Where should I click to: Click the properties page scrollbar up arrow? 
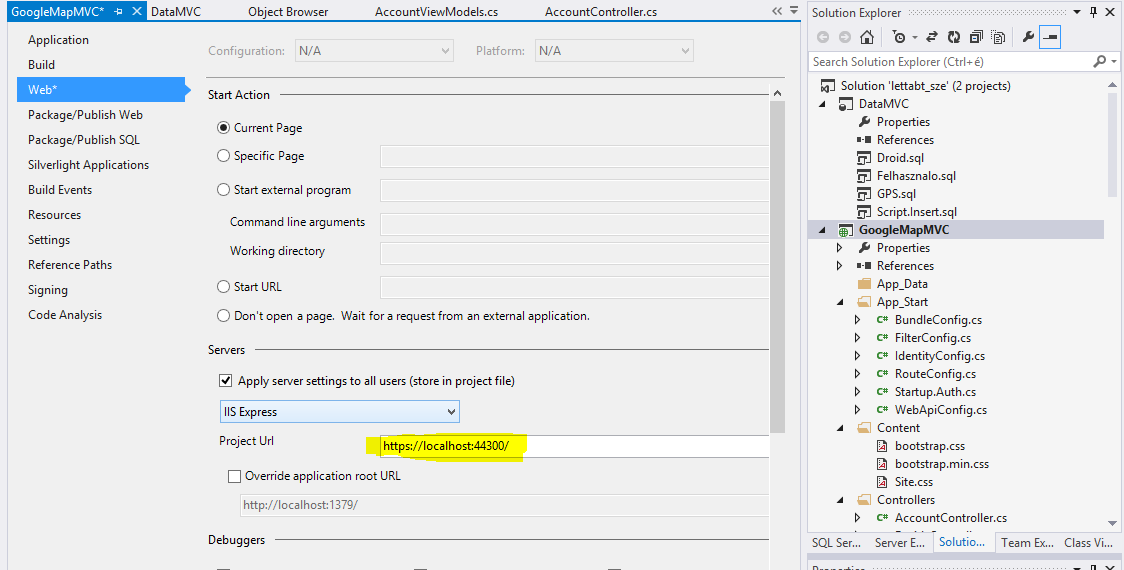[776, 93]
